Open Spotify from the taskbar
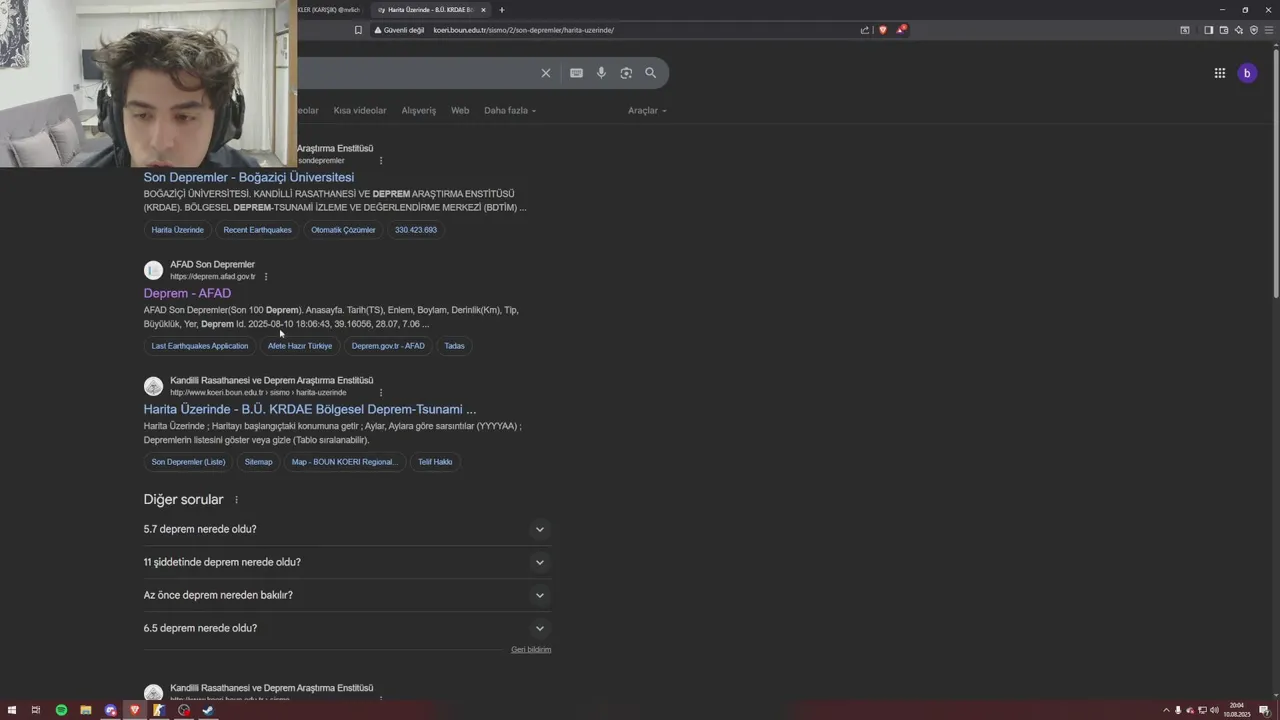The image size is (1280, 720). (x=61, y=710)
